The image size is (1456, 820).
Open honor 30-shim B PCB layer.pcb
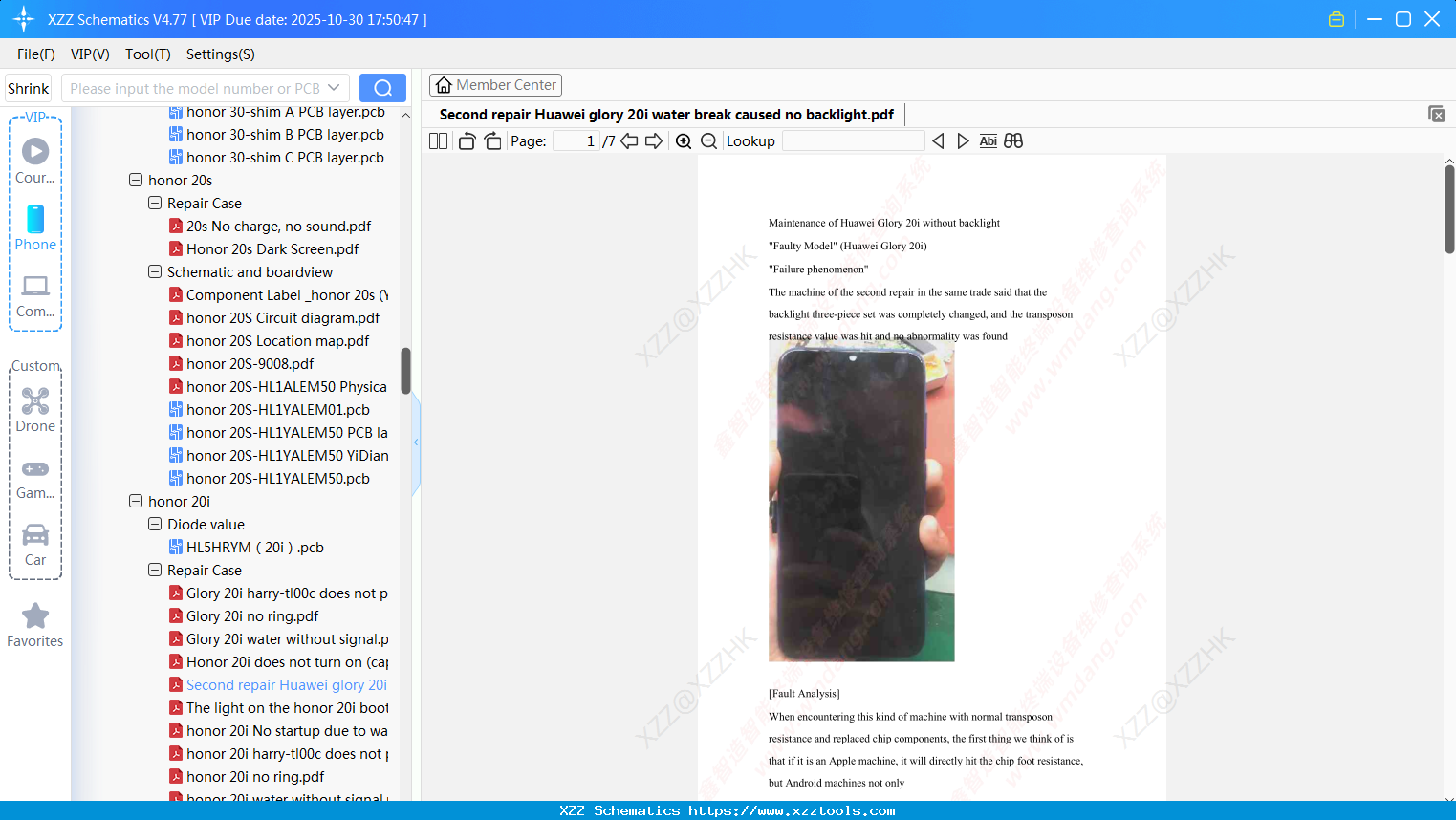285,134
